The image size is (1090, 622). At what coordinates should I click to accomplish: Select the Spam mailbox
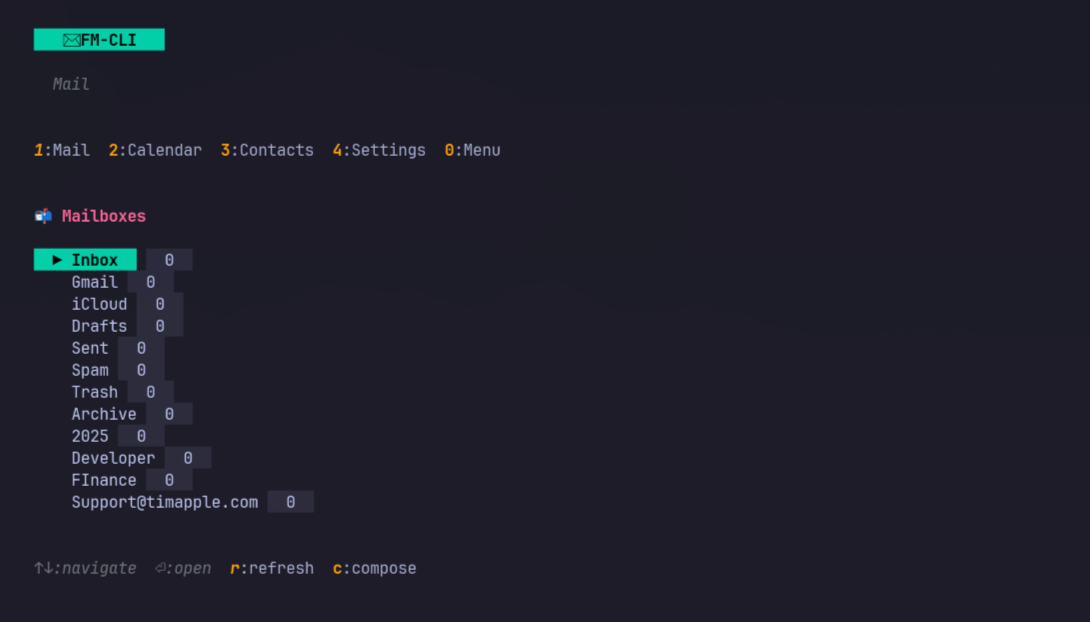[90, 370]
